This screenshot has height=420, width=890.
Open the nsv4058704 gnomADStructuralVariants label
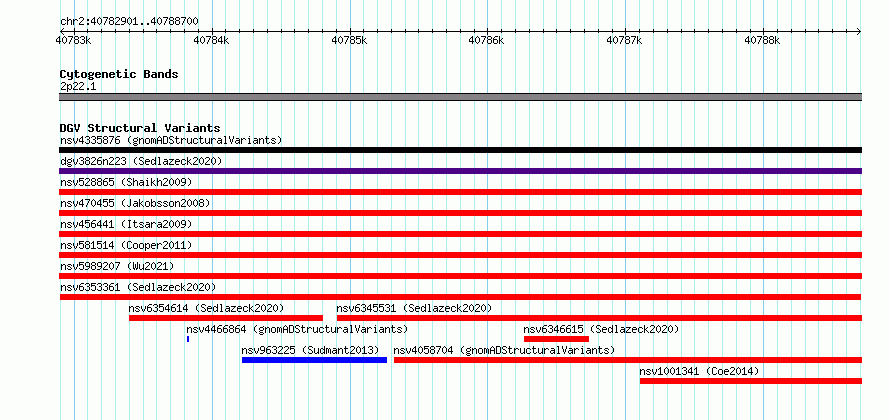click(504, 350)
